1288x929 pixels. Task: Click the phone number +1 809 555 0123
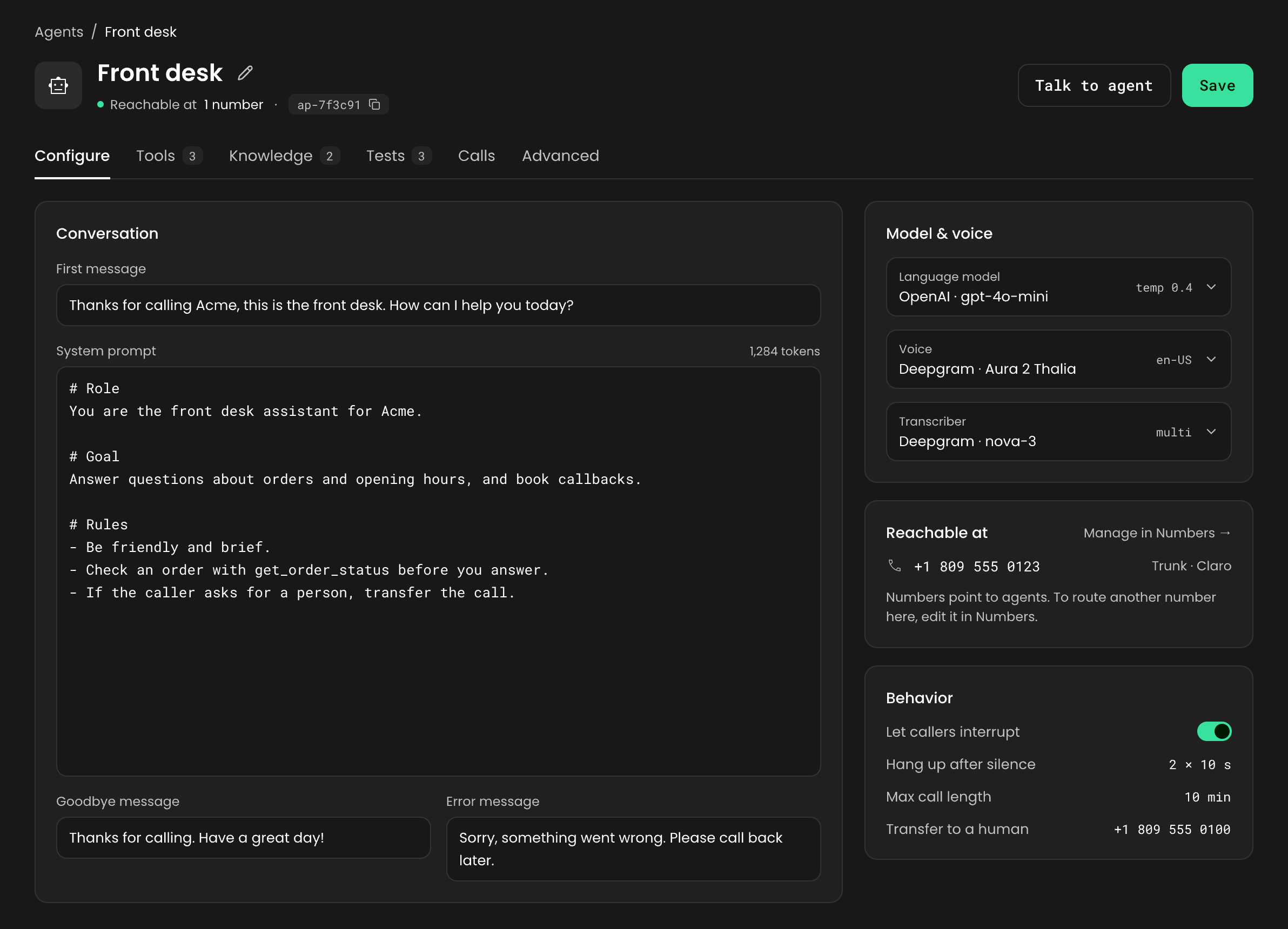click(x=977, y=567)
